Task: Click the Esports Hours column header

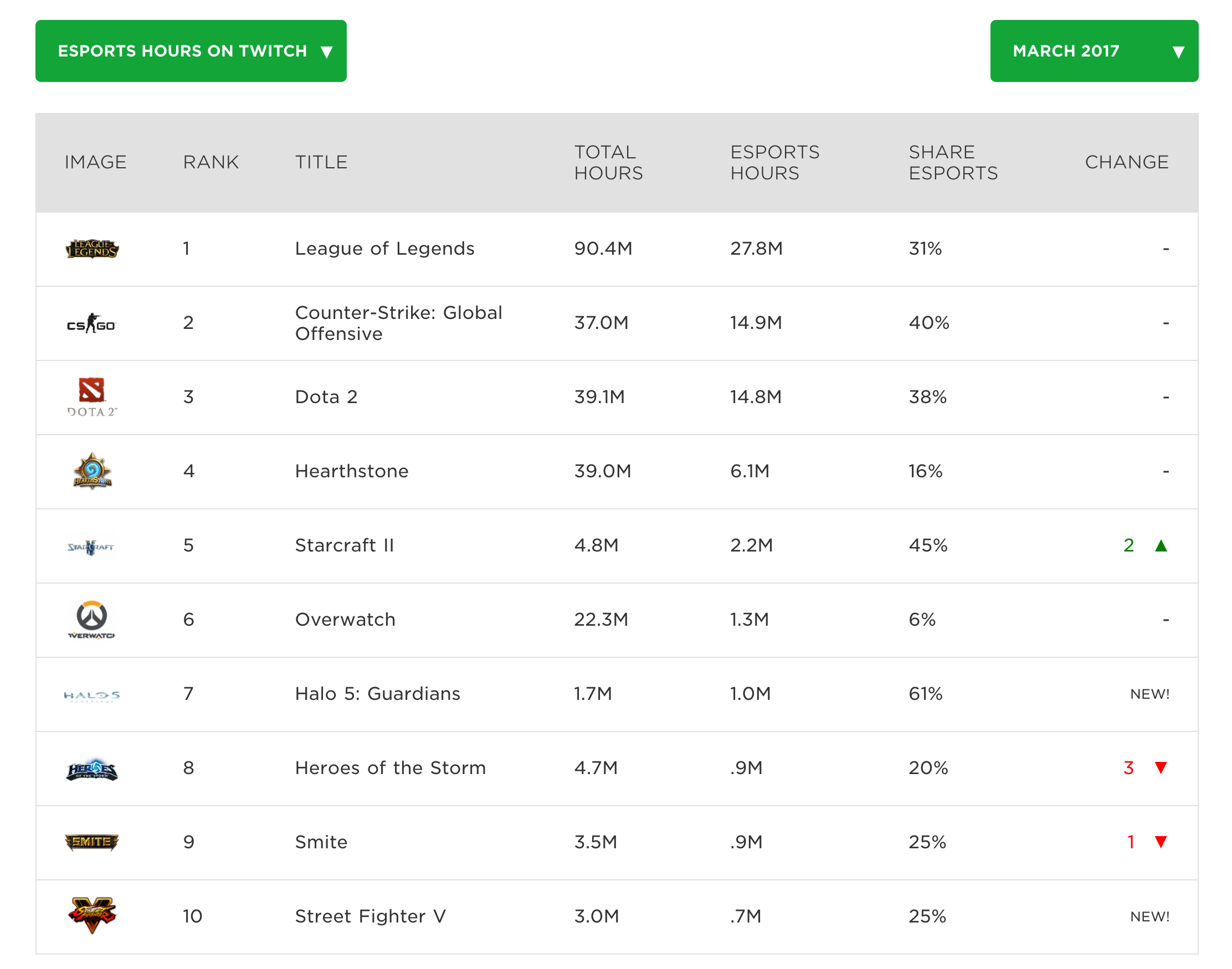Action: pyautogui.click(x=774, y=162)
